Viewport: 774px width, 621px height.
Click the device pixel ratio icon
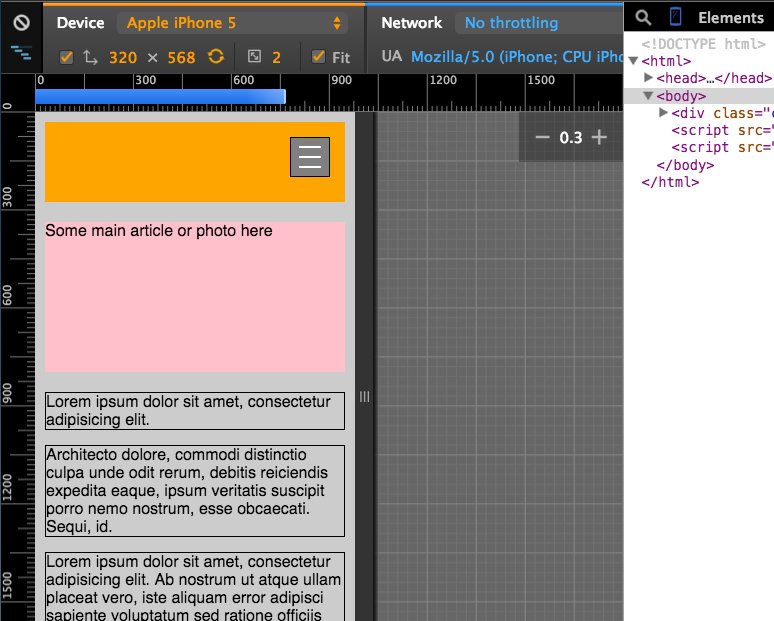pos(254,56)
